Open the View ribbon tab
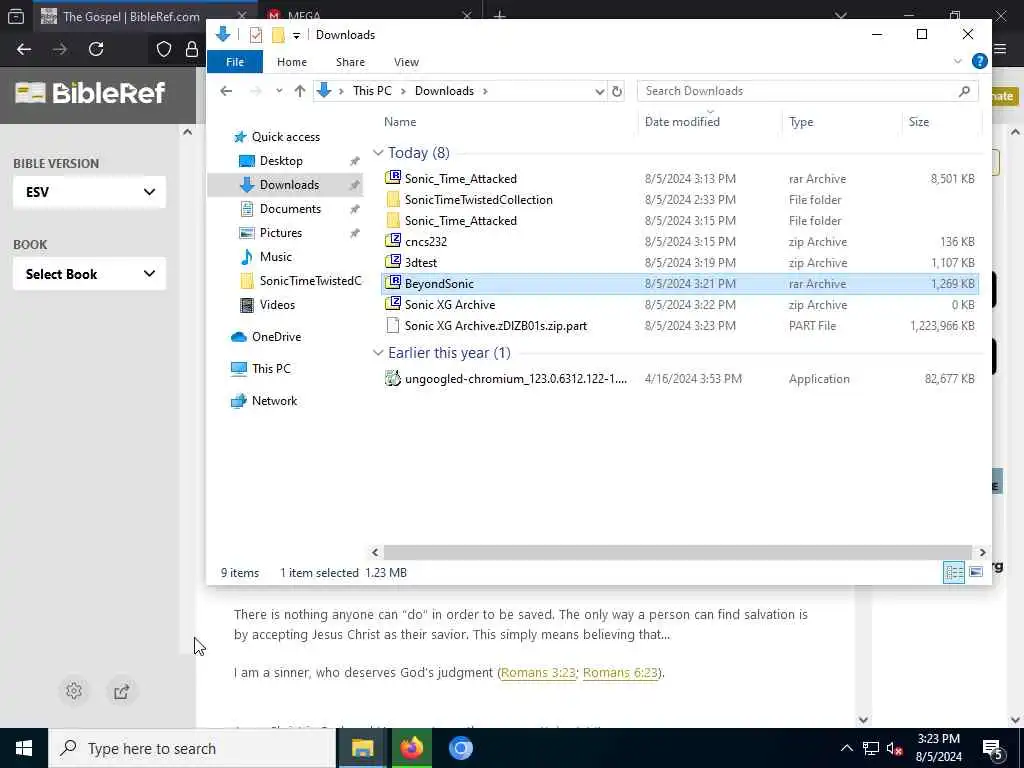The image size is (1024, 768). click(x=406, y=62)
